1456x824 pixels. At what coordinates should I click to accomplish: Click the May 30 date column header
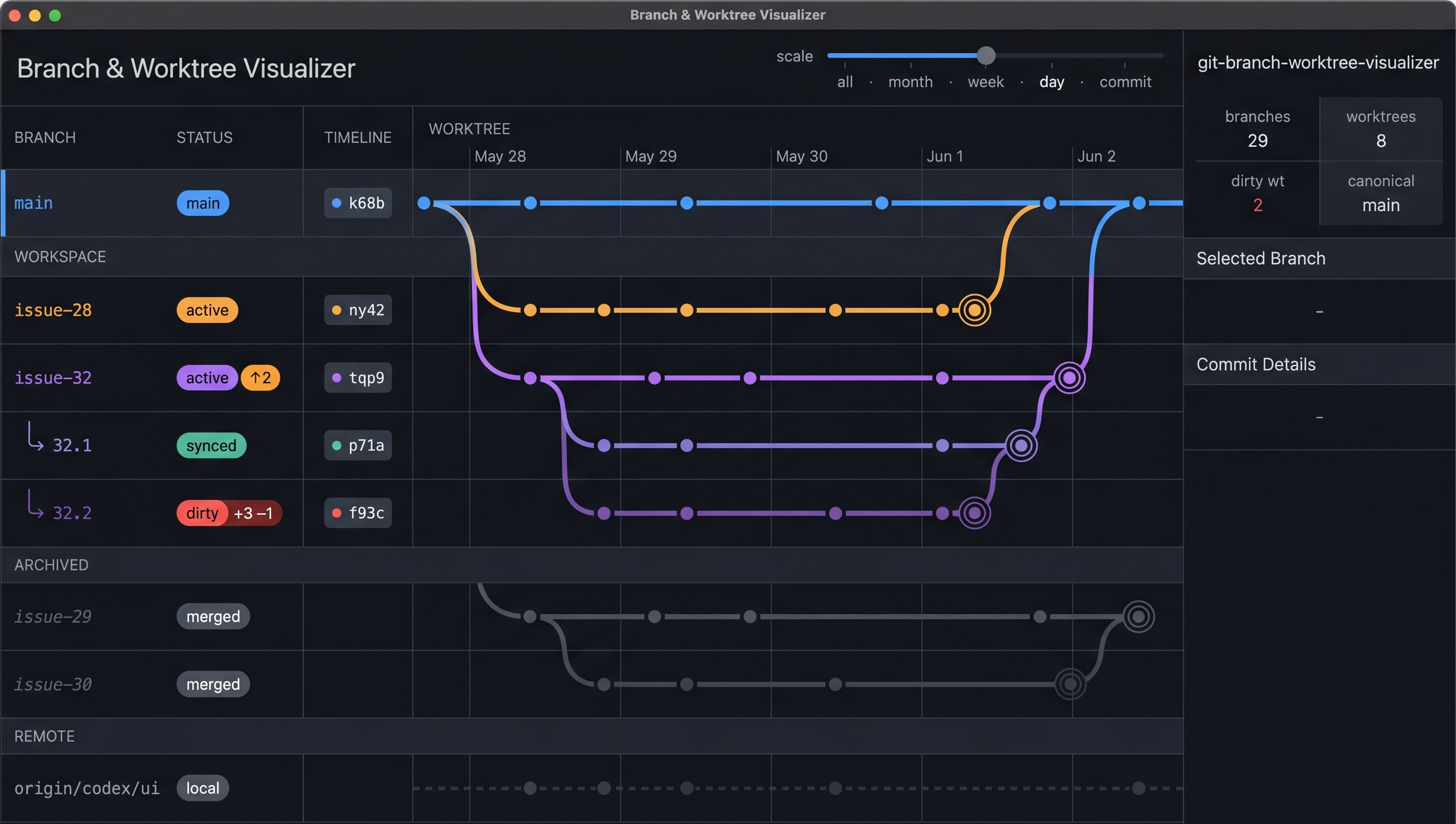coord(802,156)
